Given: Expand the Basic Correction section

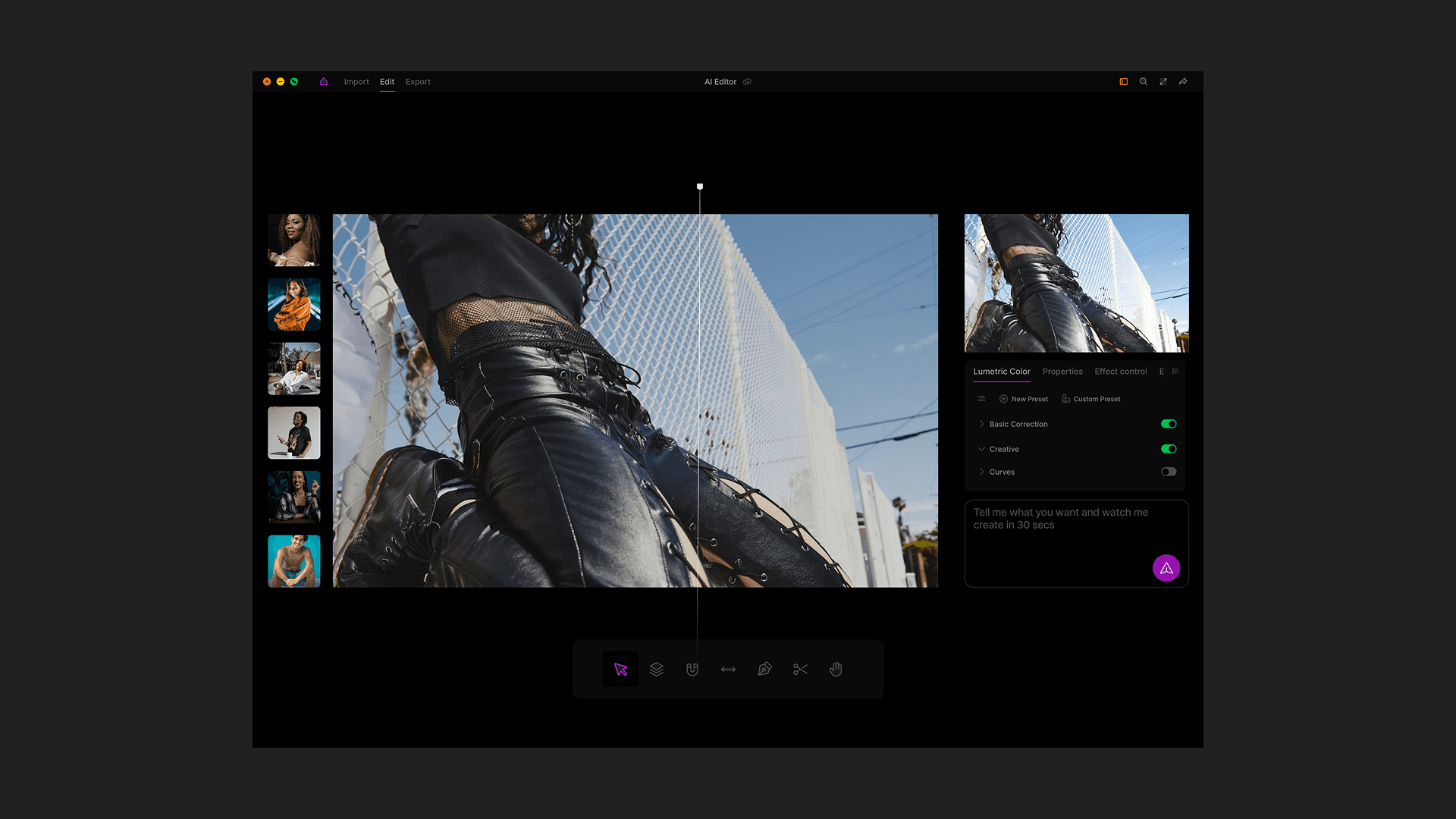Looking at the screenshot, I should coord(981,424).
